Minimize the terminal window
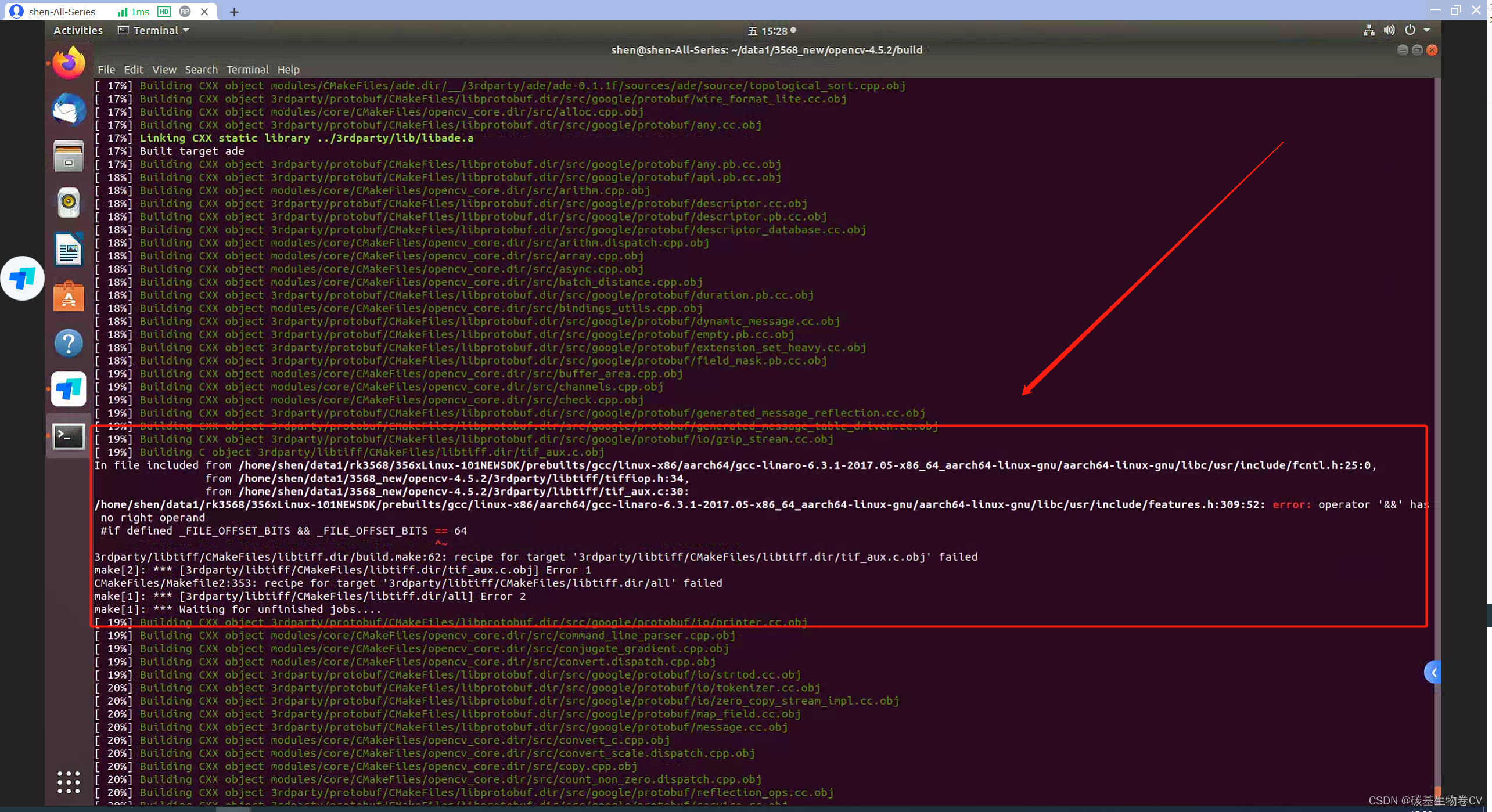Screen dimensions: 1492x812 pyautogui.click(x=1403, y=50)
